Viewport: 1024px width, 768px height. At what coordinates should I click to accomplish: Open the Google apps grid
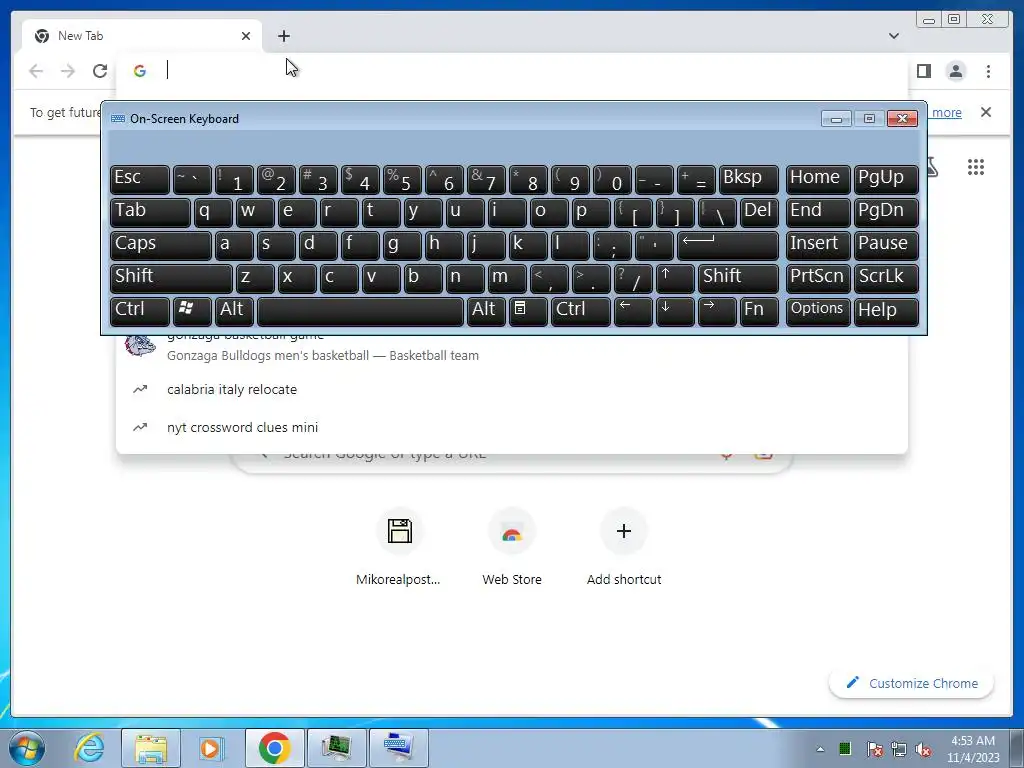coord(976,167)
